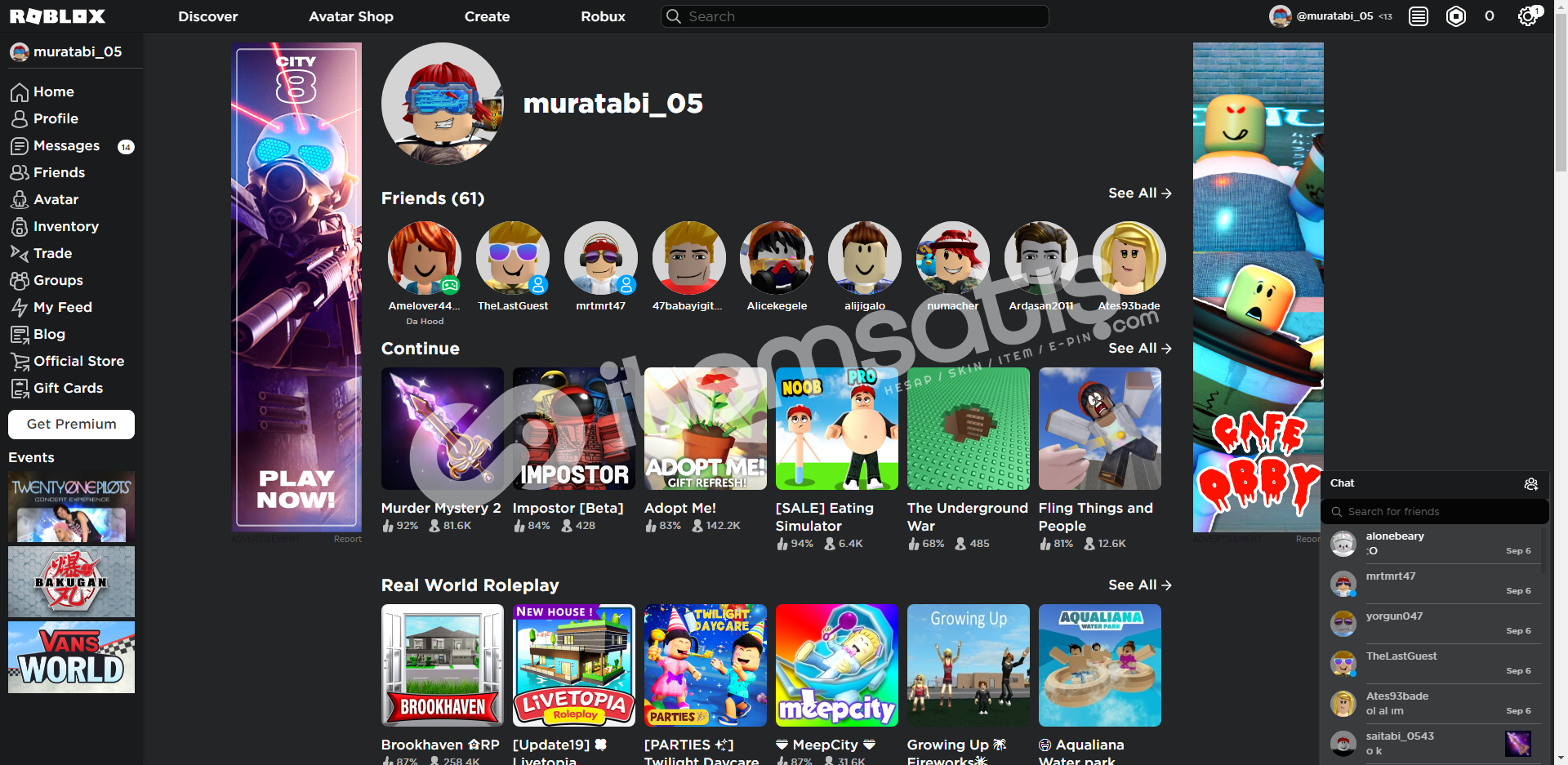Focus the main Search input field
The height and width of the screenshot is (765, 1568).
(x=855, y=16)
